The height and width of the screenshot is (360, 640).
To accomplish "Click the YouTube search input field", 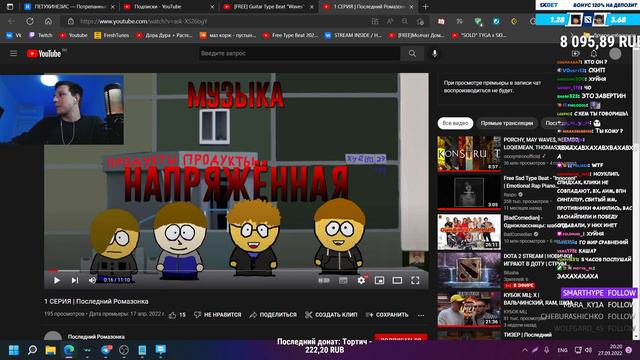I will [300, 53].
